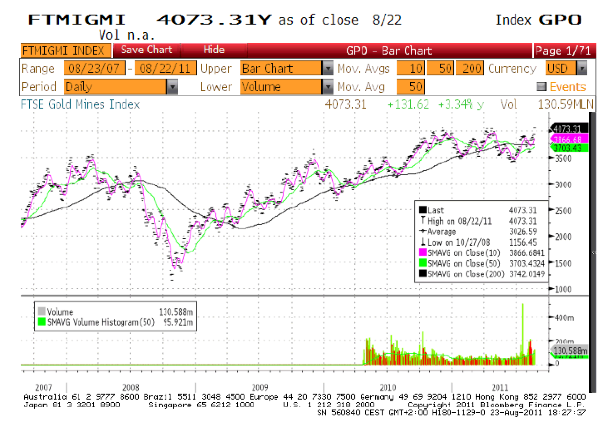
Task: Click the green SMAVG Volume Histogram swatch
Action: pyautogui.click(x=42, y=322)
